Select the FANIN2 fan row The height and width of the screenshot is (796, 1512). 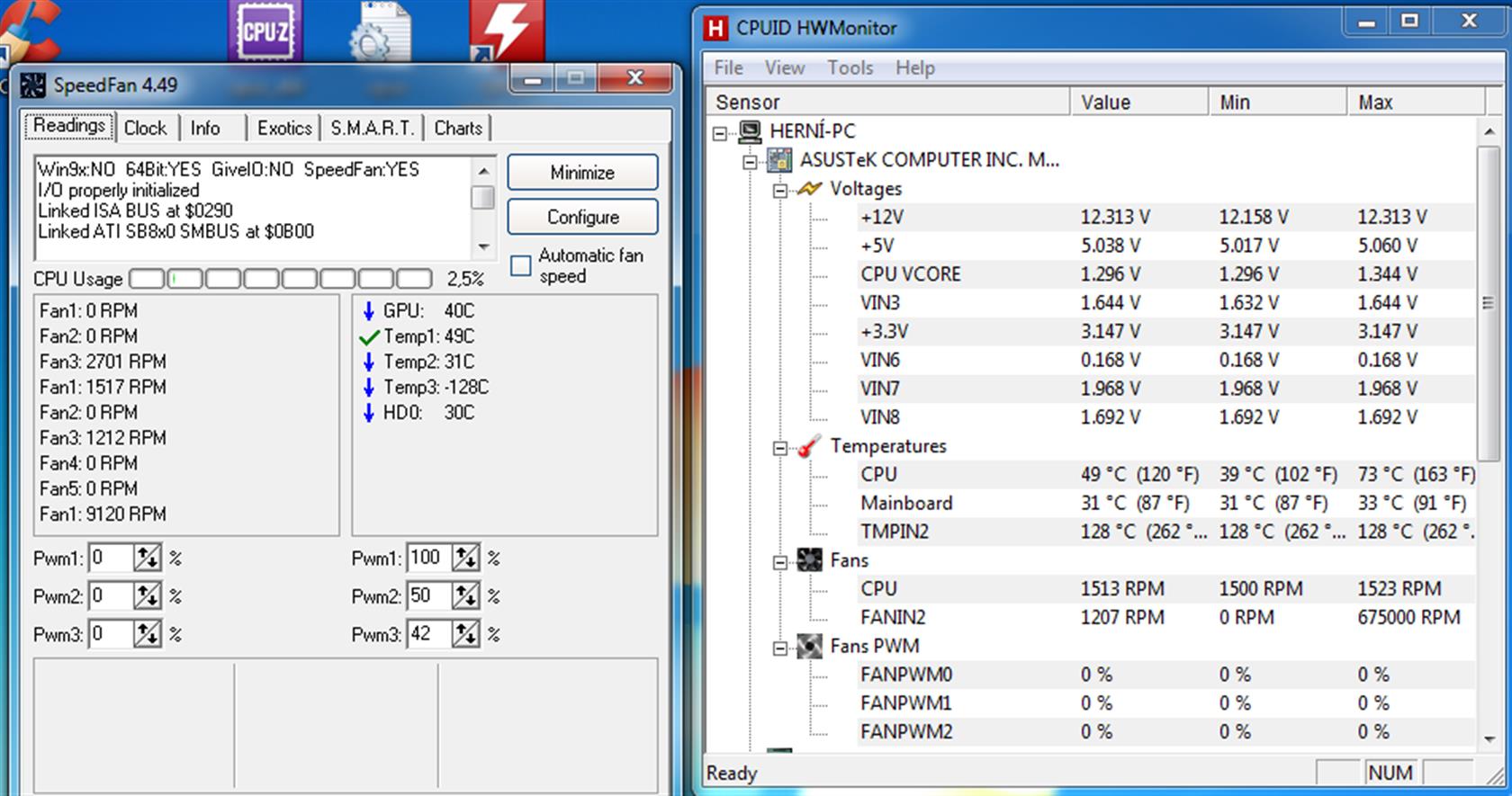(1165, 617)
